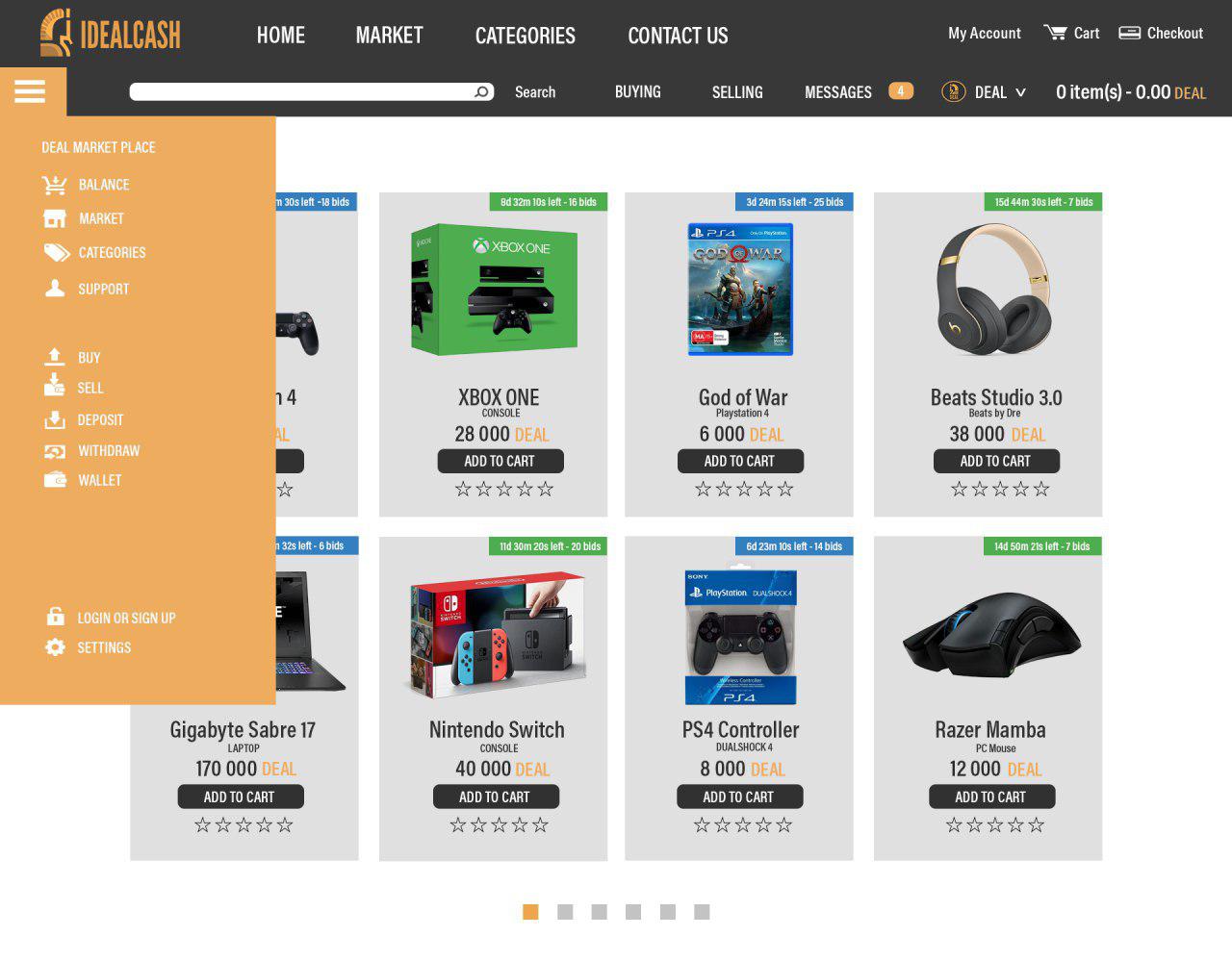Rate Razer Mamba with the fifth star
1232x962 pixels.
coord(1036,824)
